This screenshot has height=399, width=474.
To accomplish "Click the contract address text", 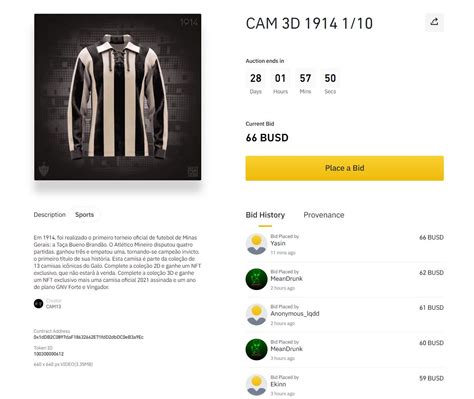I will pyautogui.click(x=88, y=337).
